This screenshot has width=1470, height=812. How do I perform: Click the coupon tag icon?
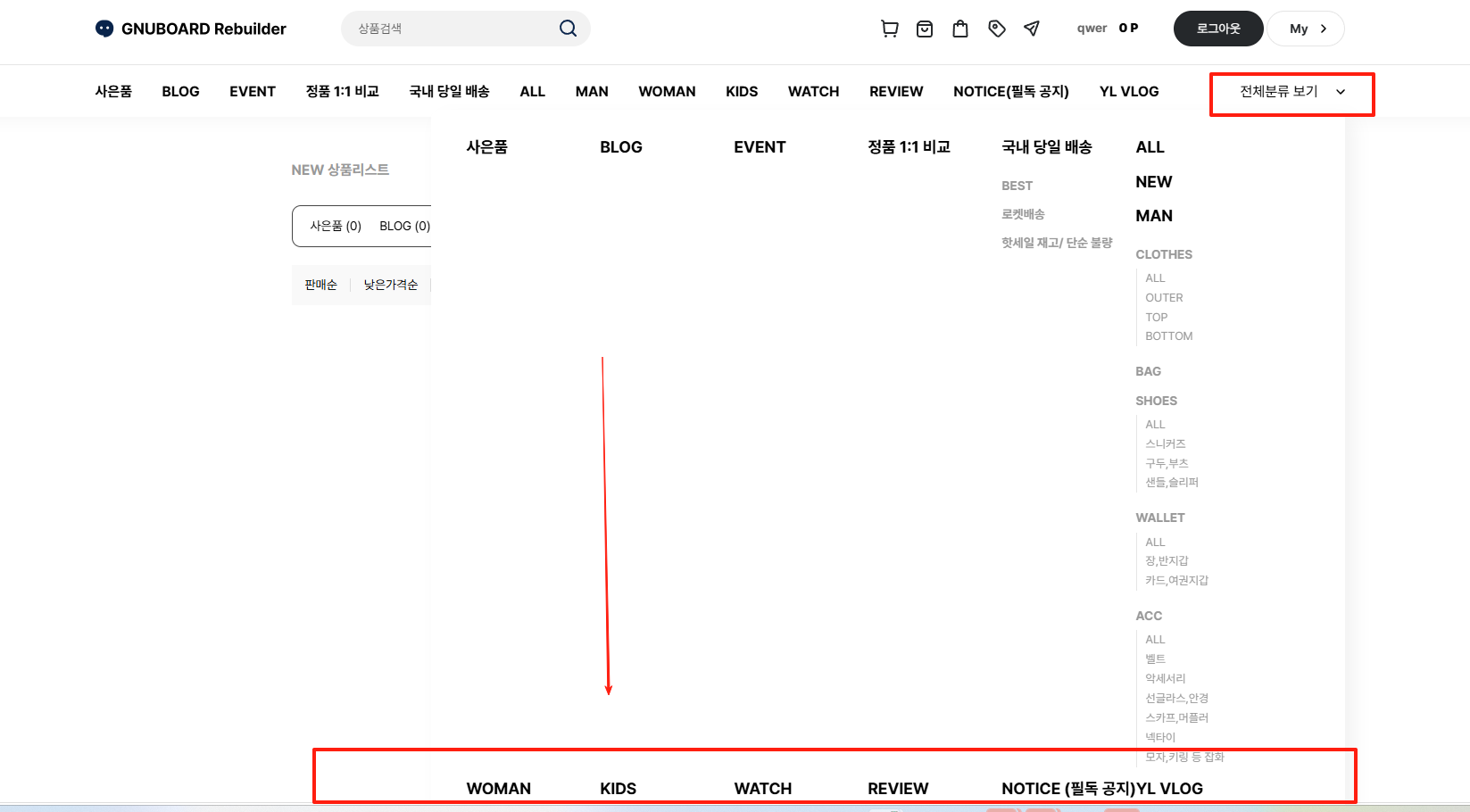tap(997, 29)
